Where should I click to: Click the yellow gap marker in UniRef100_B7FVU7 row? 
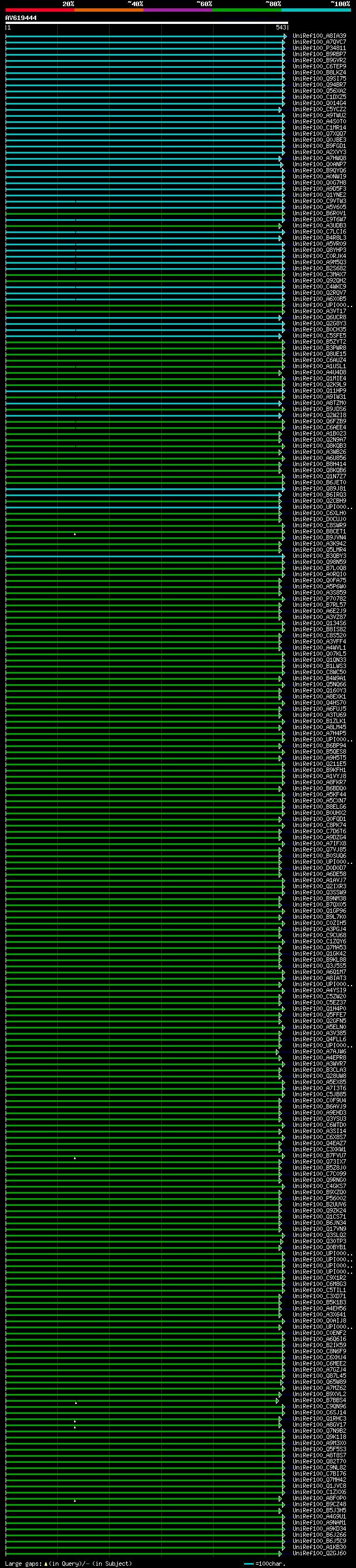[75, 1158]
